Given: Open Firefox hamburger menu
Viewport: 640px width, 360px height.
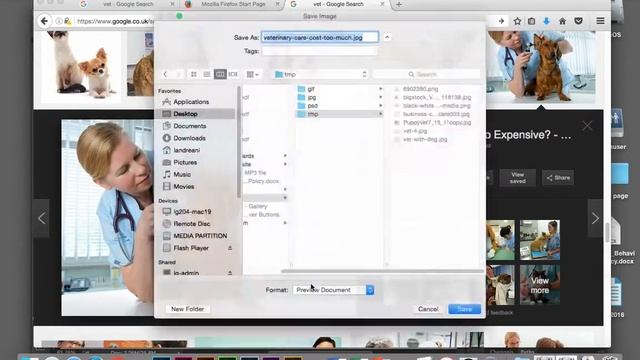Looking at the screenshot, I should 600,21.
